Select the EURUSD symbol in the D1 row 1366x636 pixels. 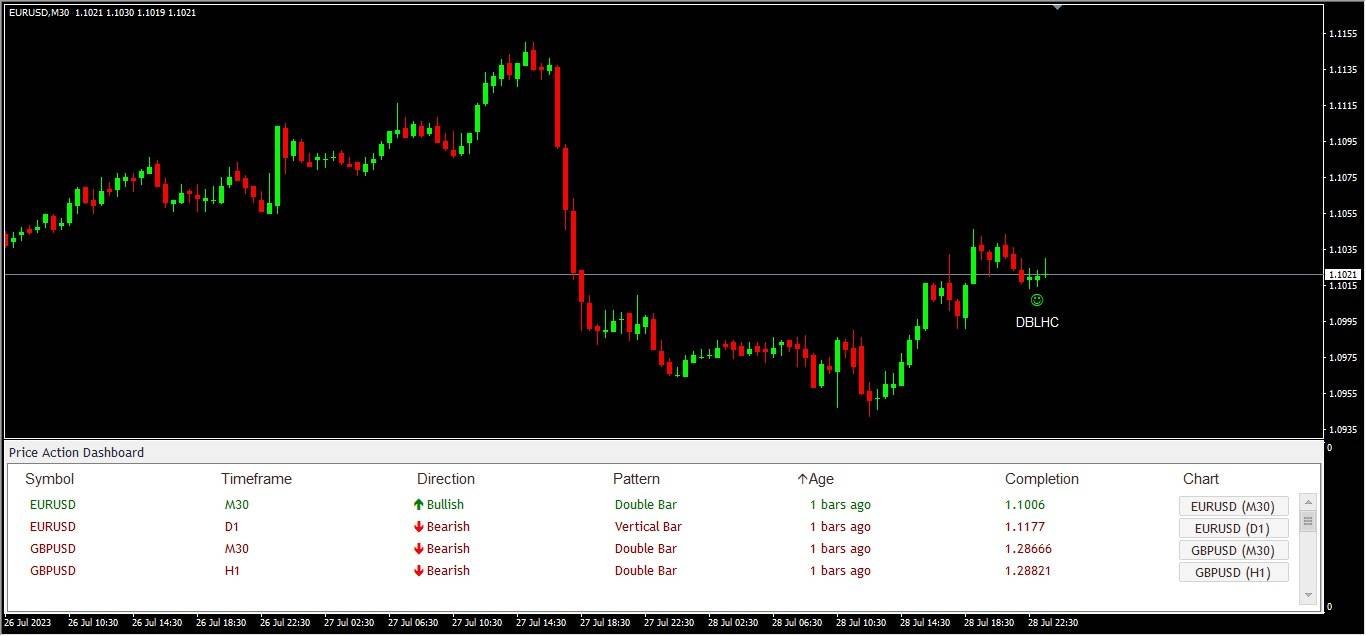pos(53,527)
